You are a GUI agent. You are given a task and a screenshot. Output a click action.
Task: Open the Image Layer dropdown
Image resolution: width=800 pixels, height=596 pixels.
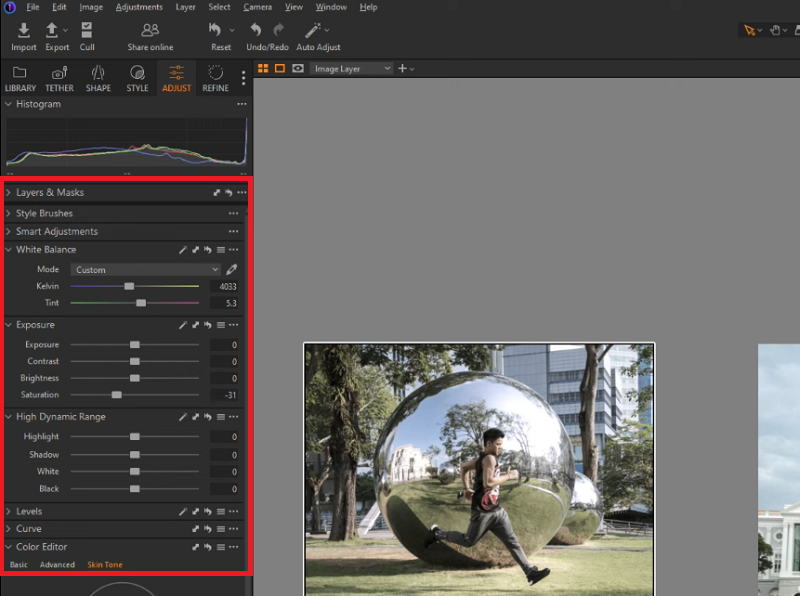[x=351, y=68]
